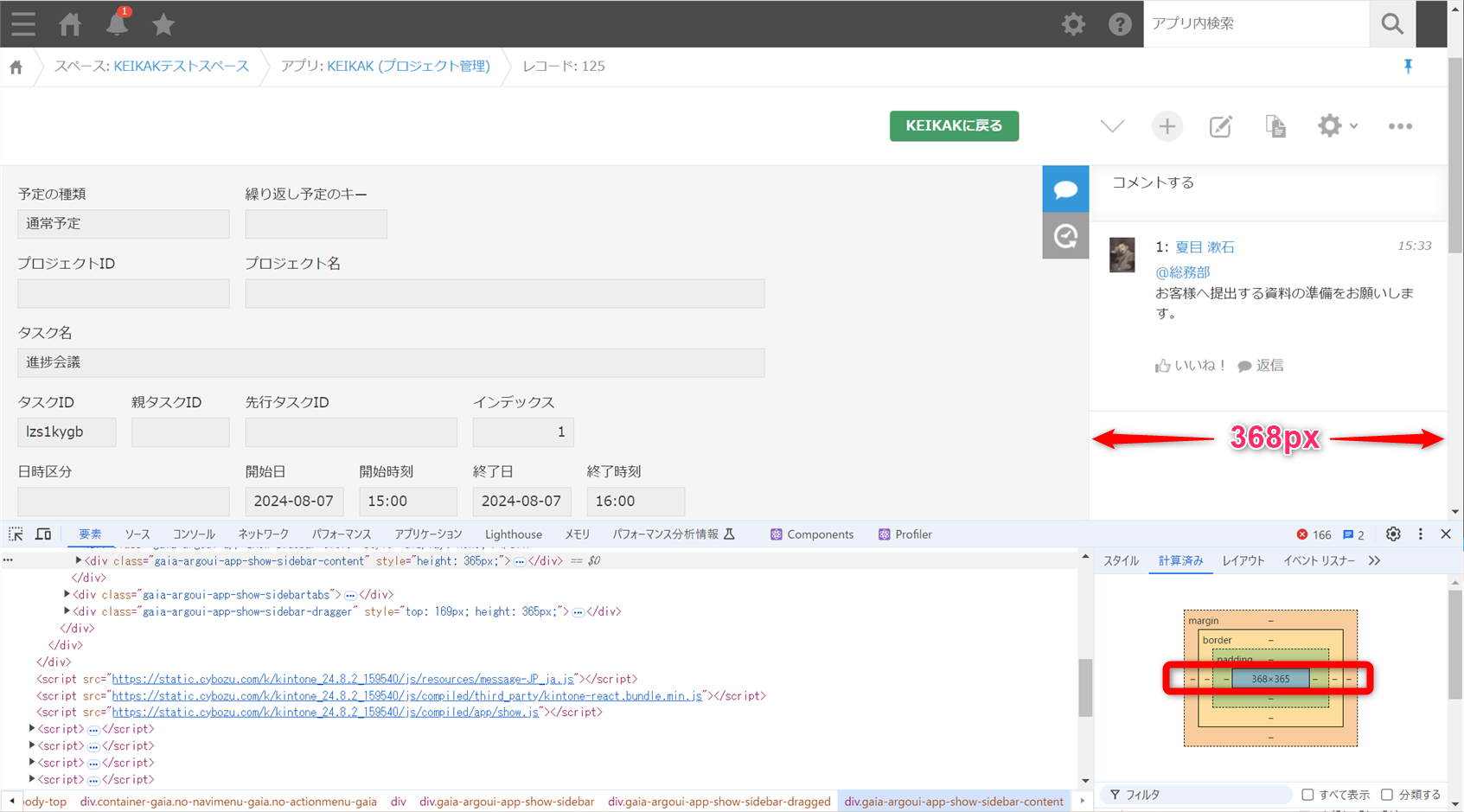Open the edit record pencil icon
The image size is (1464, 812).
(1220, 126)
